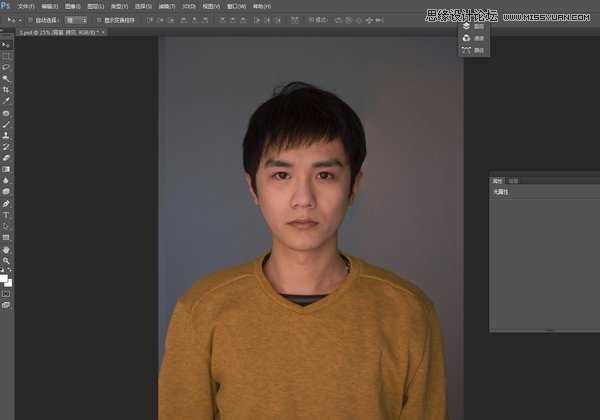This screenshot has width=600, height=420.
Task: Switch to the Properties (属性) panel tab
Action: pos(497,180)
